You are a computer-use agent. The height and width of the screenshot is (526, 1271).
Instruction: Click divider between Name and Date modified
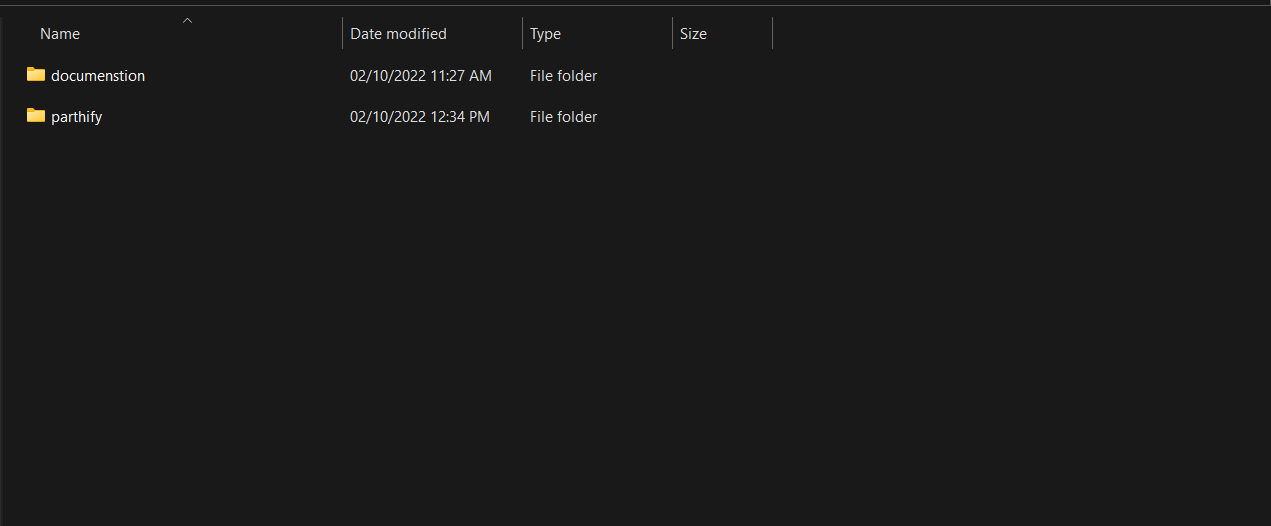coord(342,33)
